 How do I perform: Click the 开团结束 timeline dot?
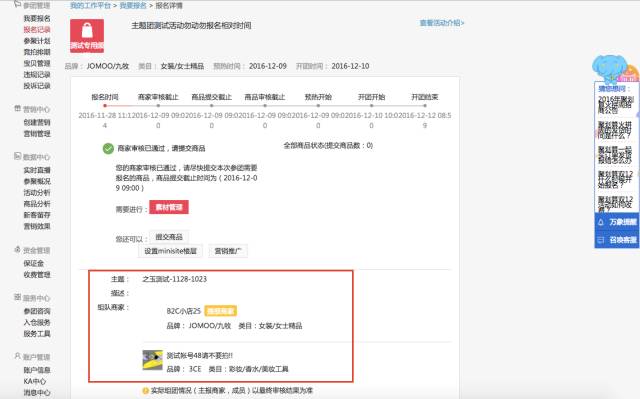[425, 106]
